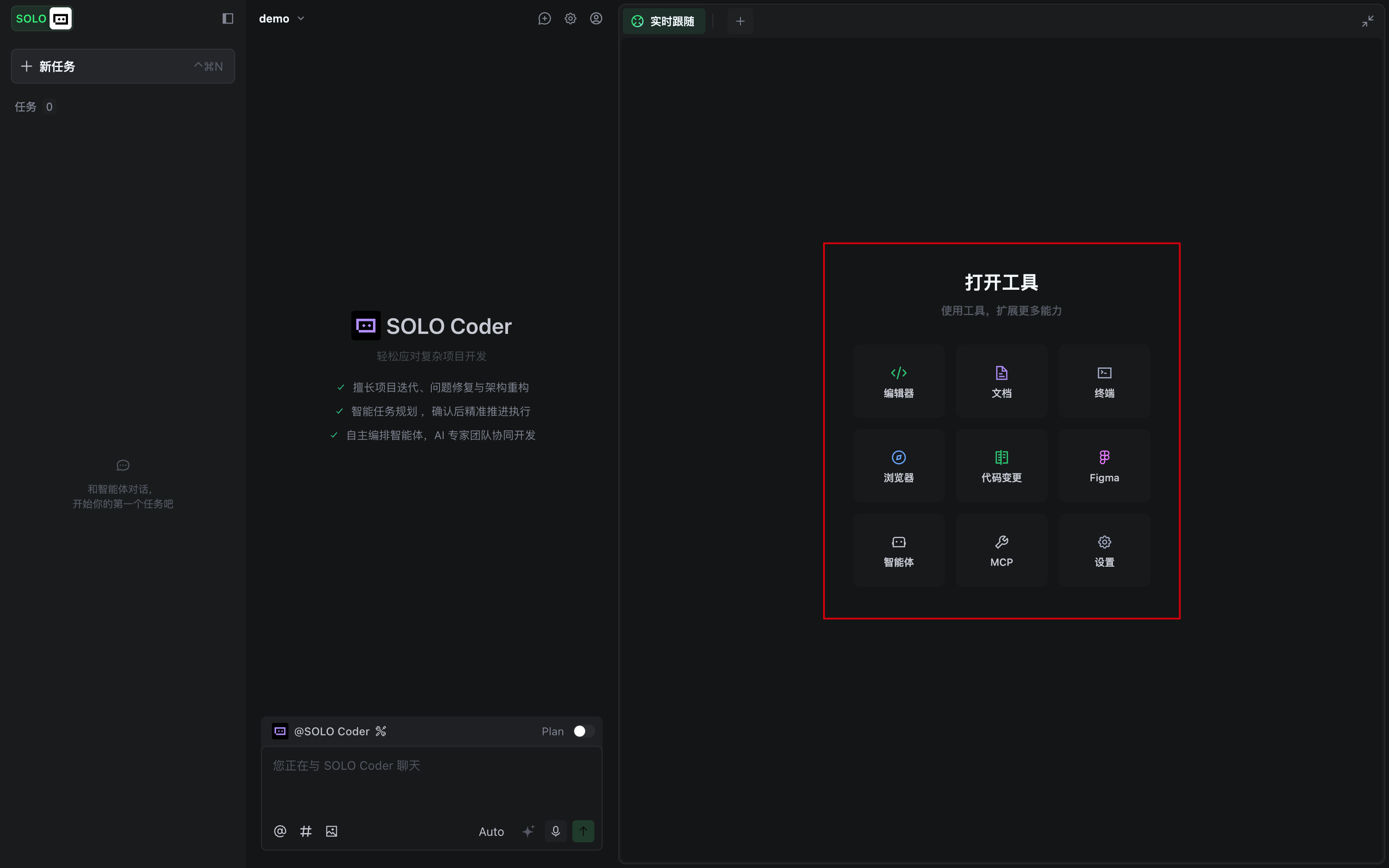
Task: Collapse the left sidebar panel
Action: pyautogui.click(x=227, y=18)
